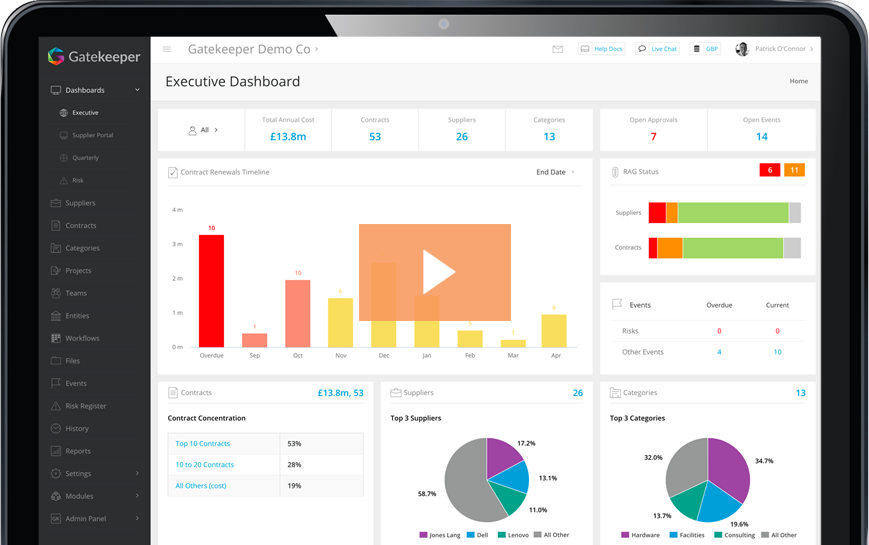Click the Gatekeeper logo

94,57
